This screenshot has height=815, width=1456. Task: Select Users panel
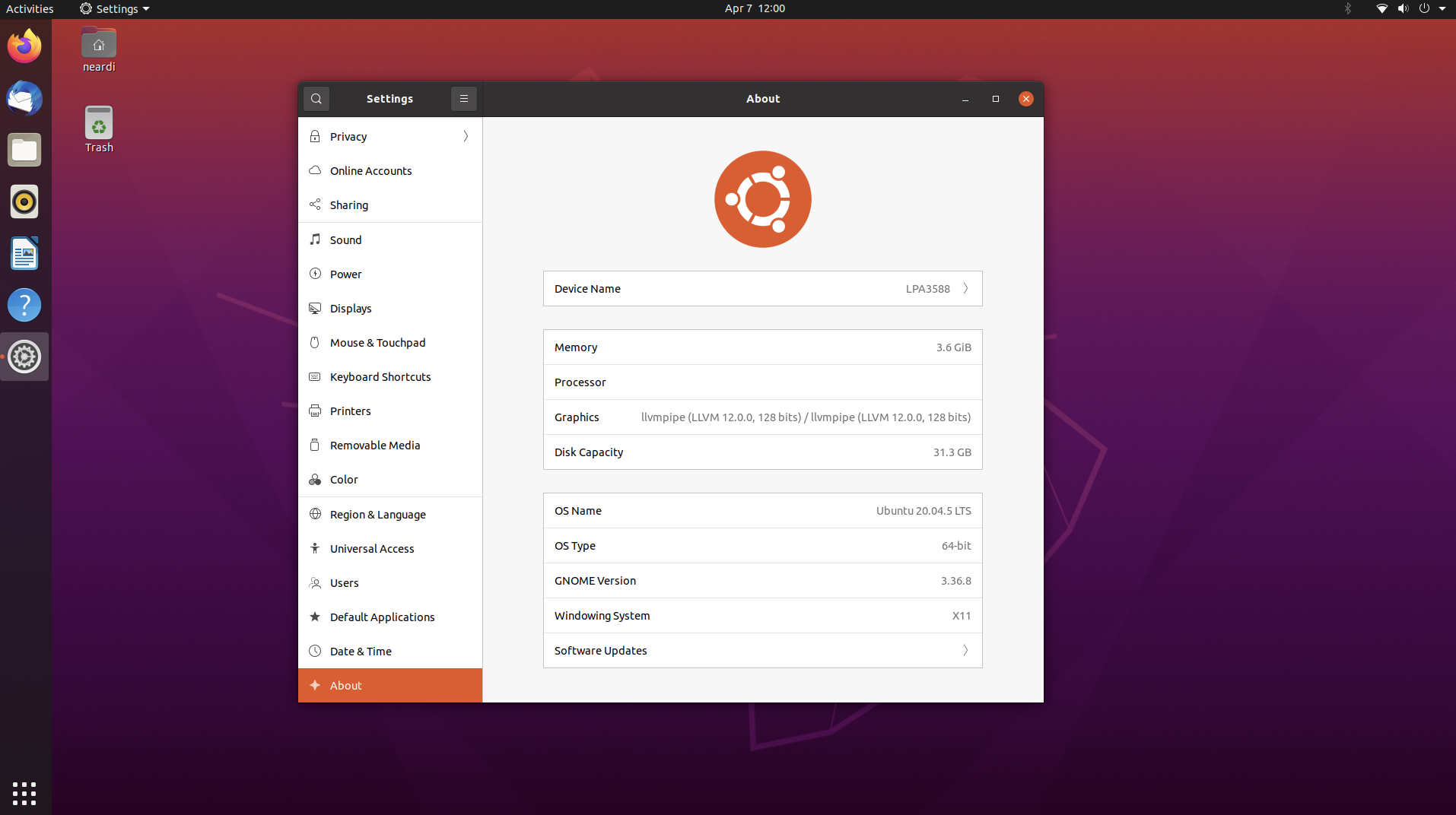pyautogui.click(x=390, y=582)
